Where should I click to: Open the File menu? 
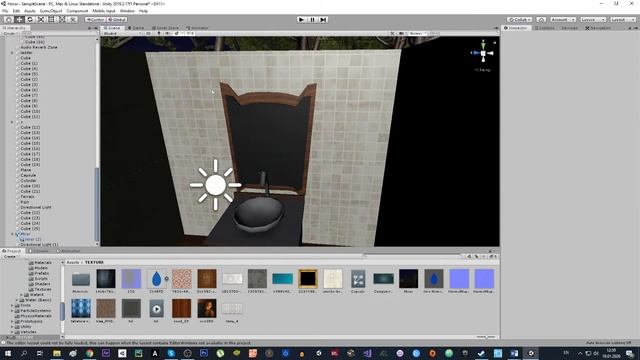coord(5,11)
